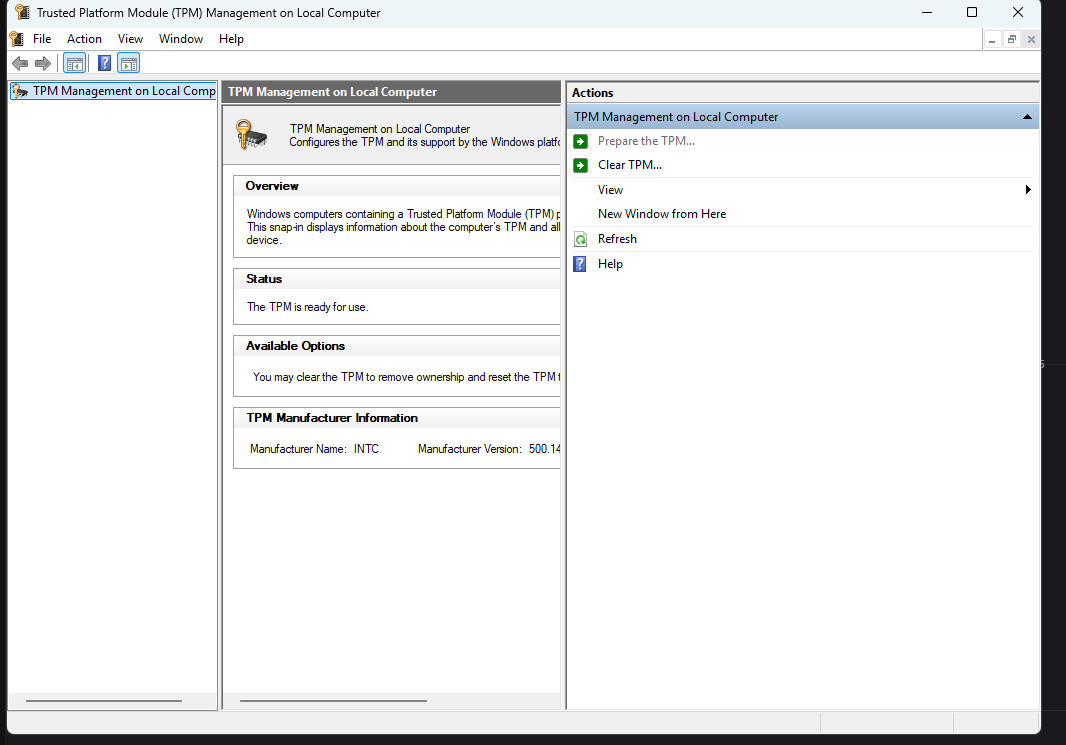Click the Forward arrow toolbar icon
1066x745 pixels.
coord(43,63)
